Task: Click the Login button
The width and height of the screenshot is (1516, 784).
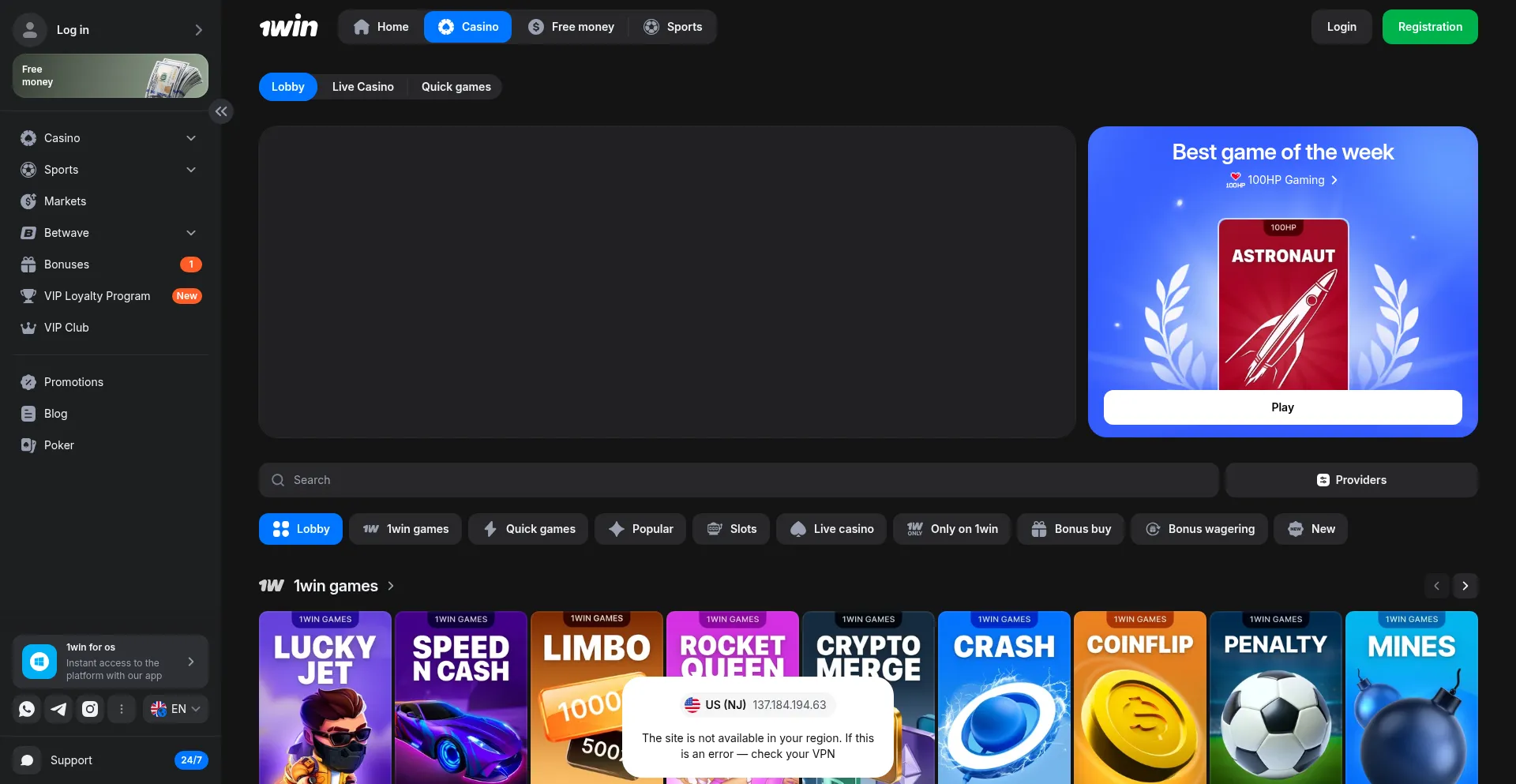Action: point(1342,27)
